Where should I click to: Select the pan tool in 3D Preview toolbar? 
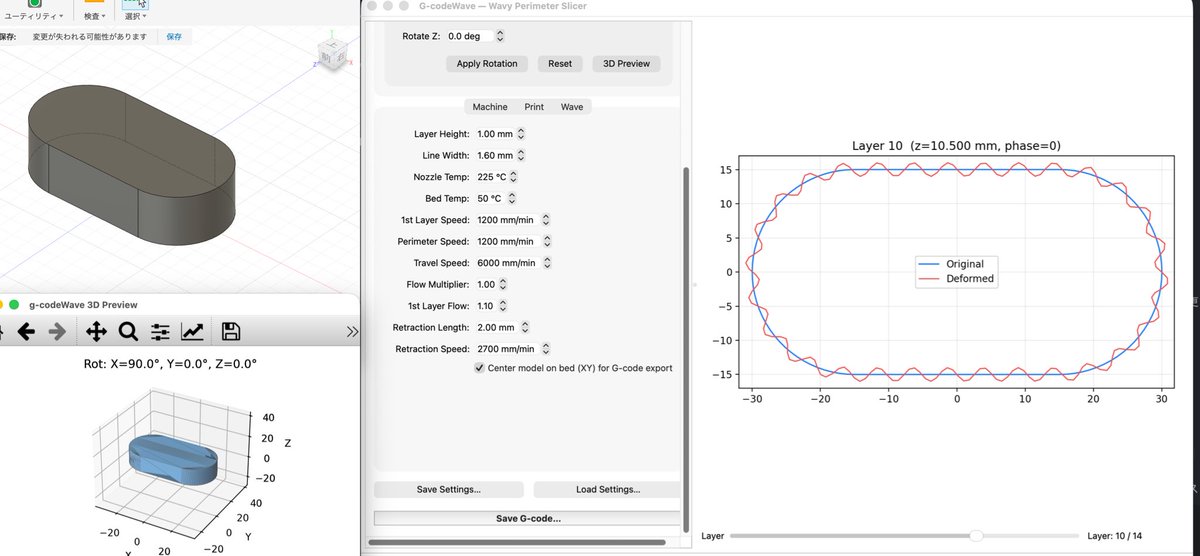pyautogui.click(x=97, y=331)
